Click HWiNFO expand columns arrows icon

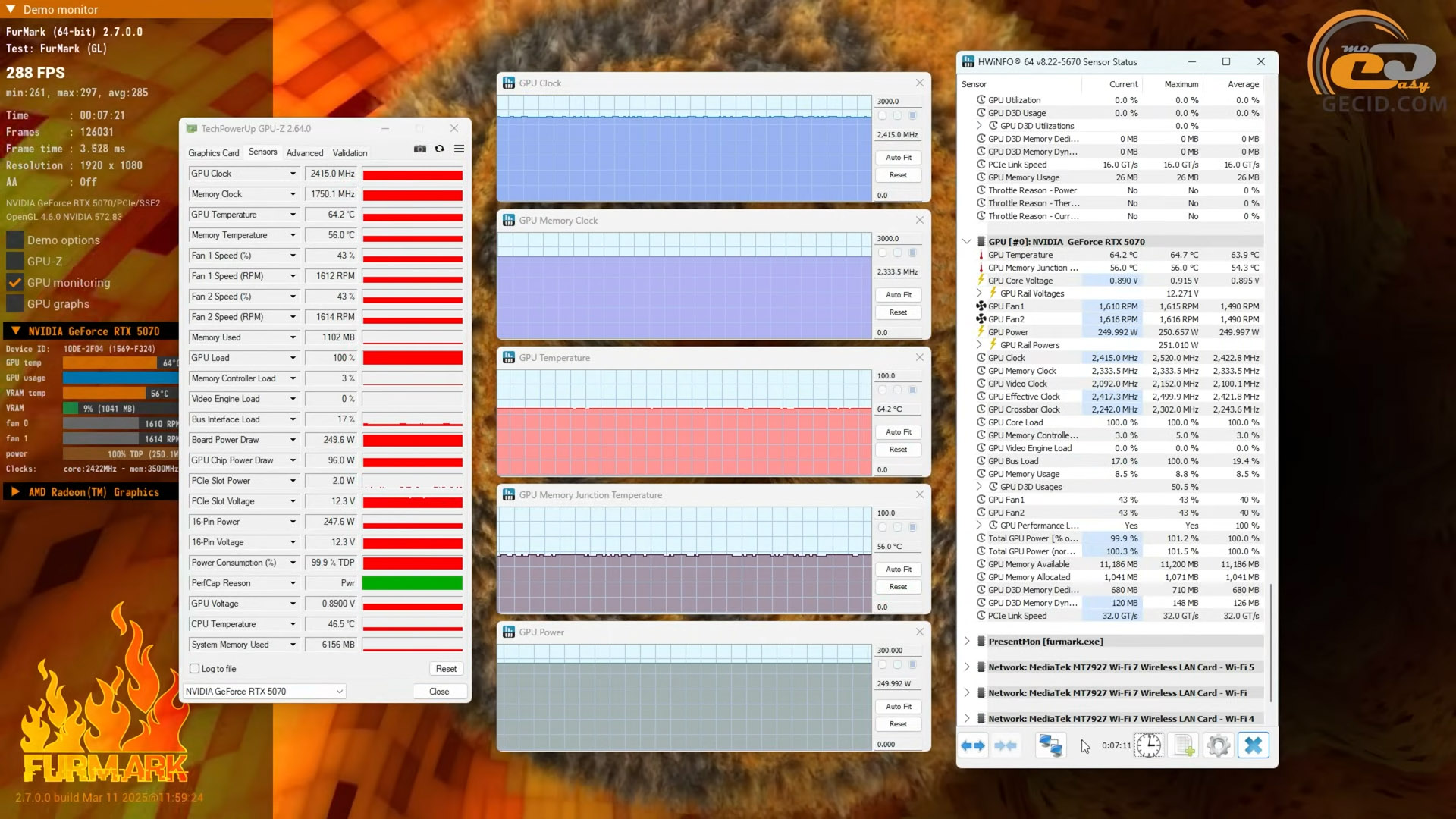click(973, 745)
